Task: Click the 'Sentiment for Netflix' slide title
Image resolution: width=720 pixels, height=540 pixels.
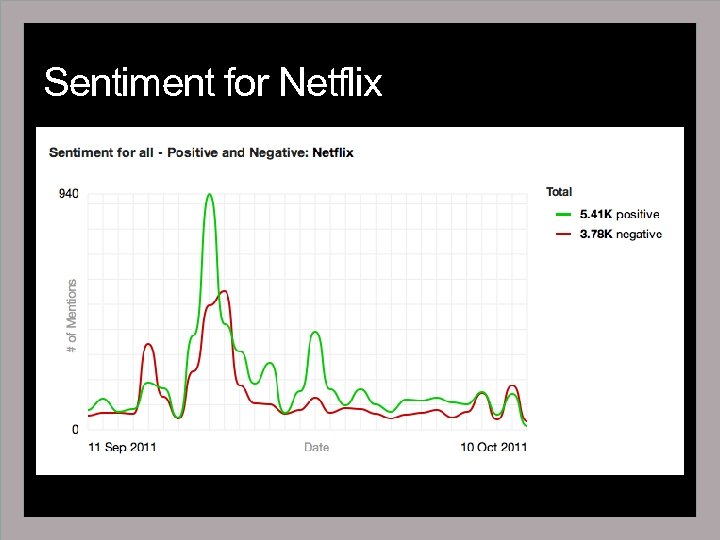Action: click(x=213, y=82)
